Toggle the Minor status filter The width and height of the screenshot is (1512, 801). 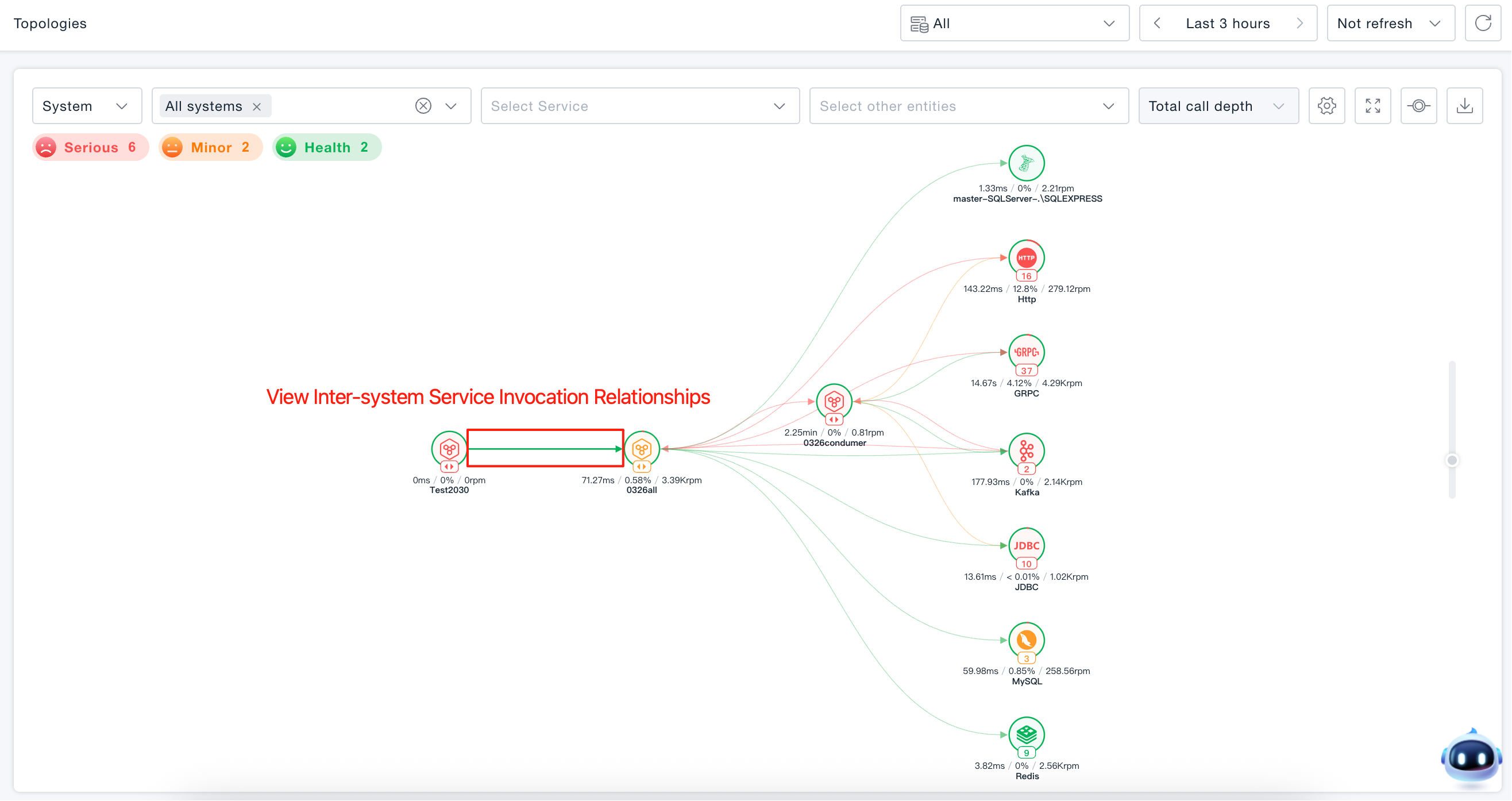pos(210,148)
